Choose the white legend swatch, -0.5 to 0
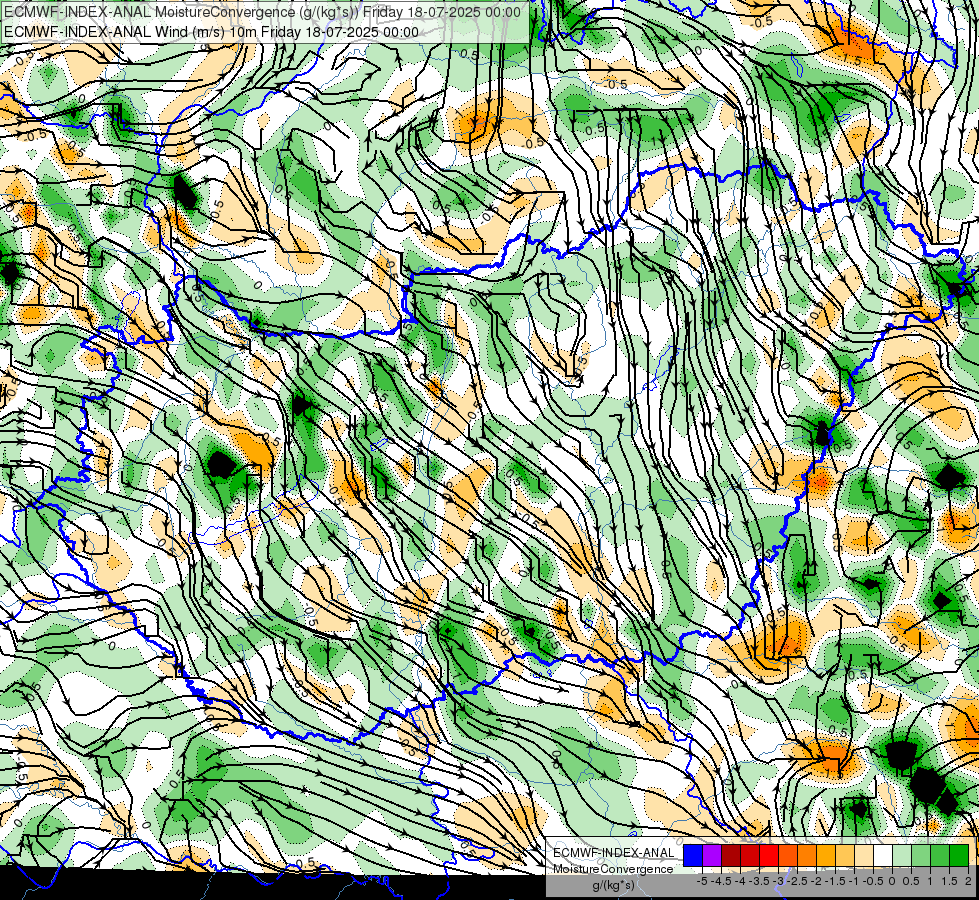 pos(883,855)
